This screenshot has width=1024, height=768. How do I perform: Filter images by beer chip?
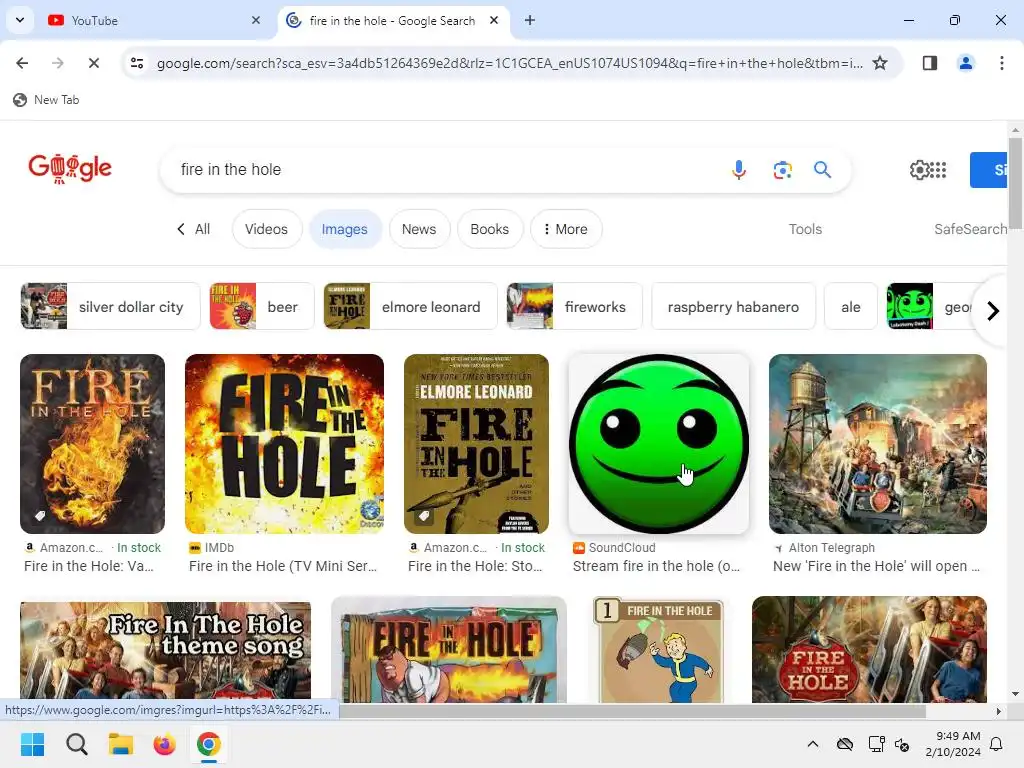261,306
